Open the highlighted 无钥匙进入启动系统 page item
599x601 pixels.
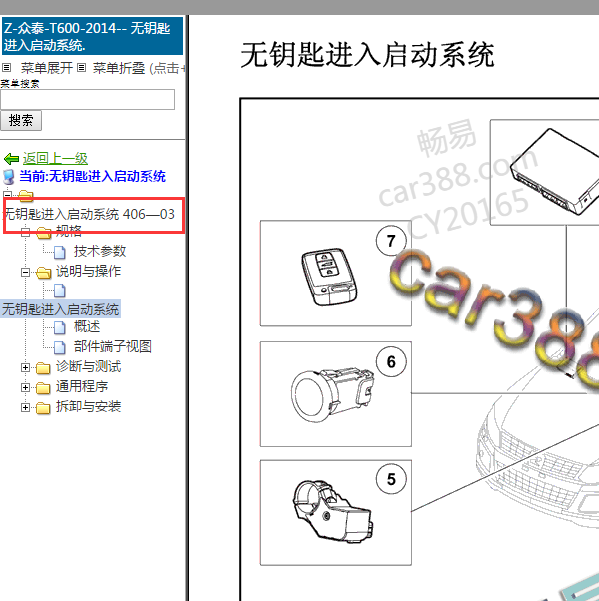(x=61, y=309)
